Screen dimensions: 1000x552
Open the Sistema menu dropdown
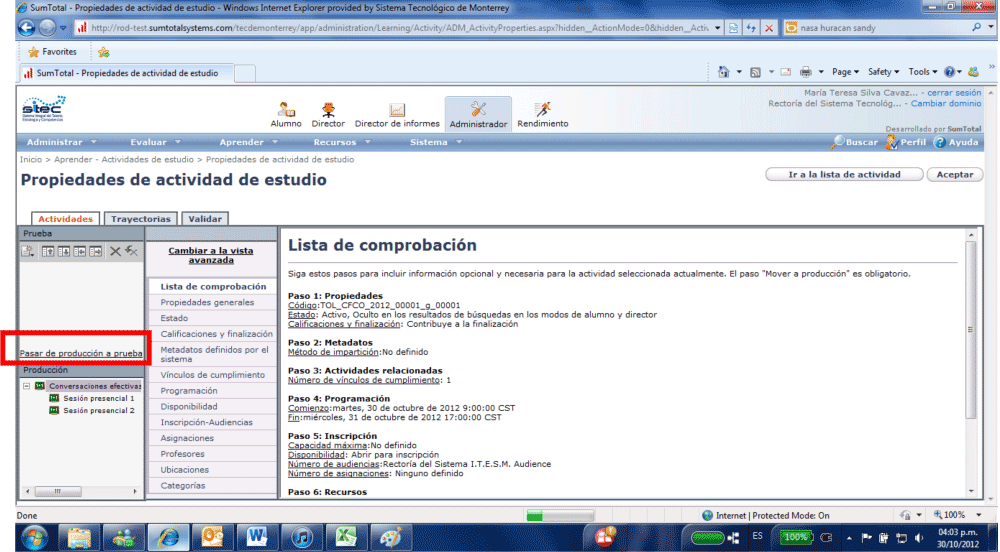[436, 142]
